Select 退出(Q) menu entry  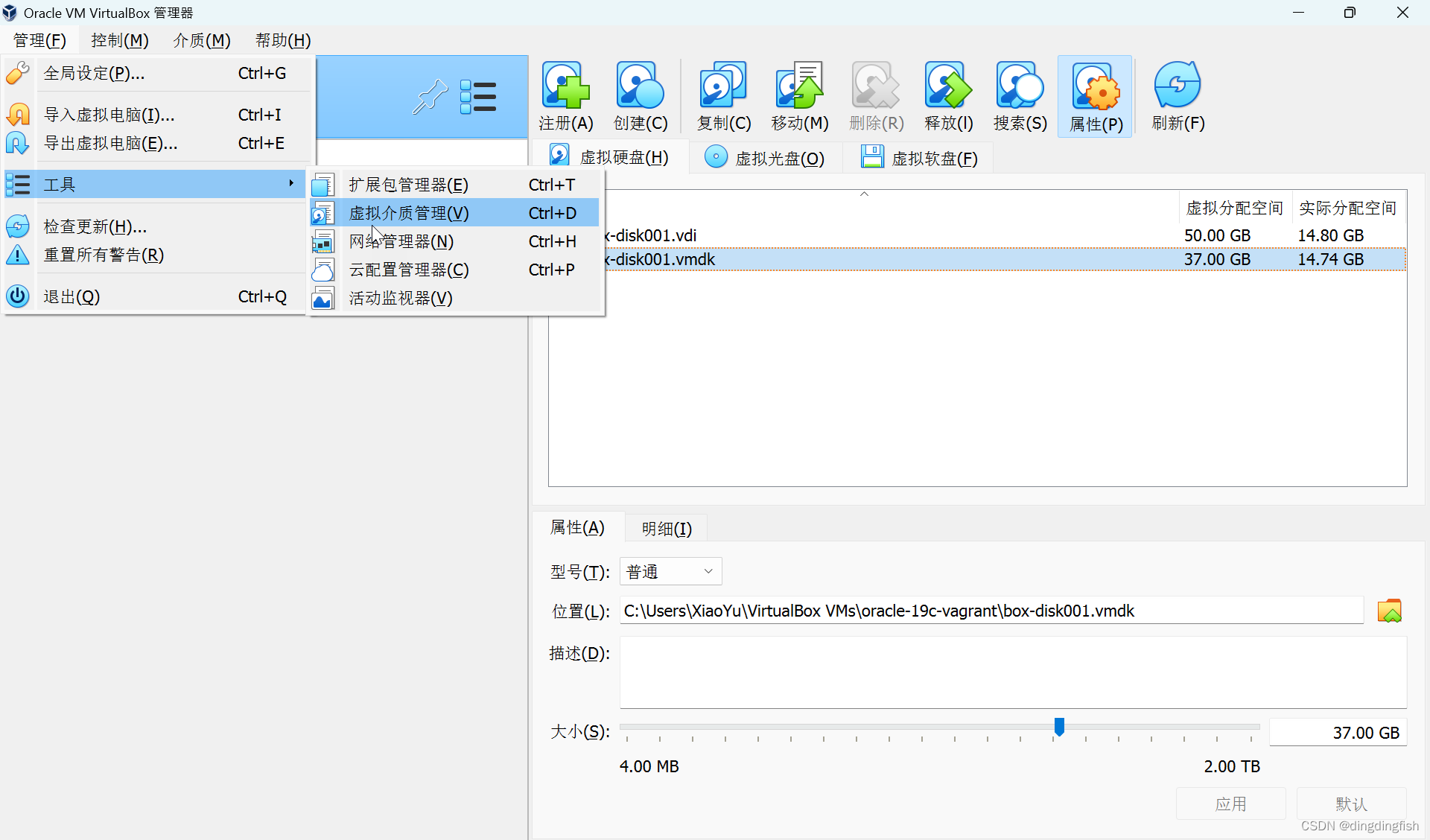156,296
